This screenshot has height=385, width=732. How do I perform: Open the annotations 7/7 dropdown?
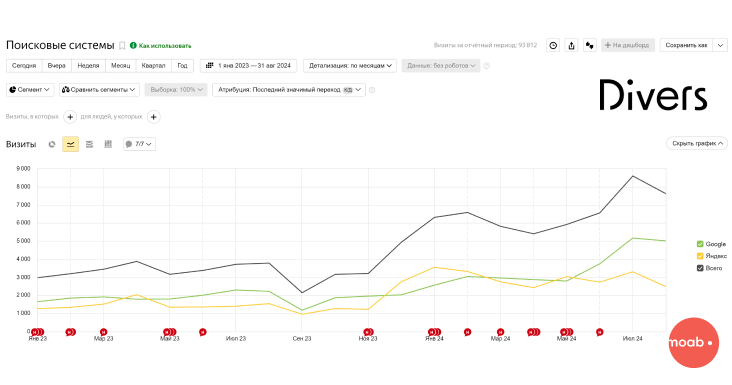tap(139, 144)
